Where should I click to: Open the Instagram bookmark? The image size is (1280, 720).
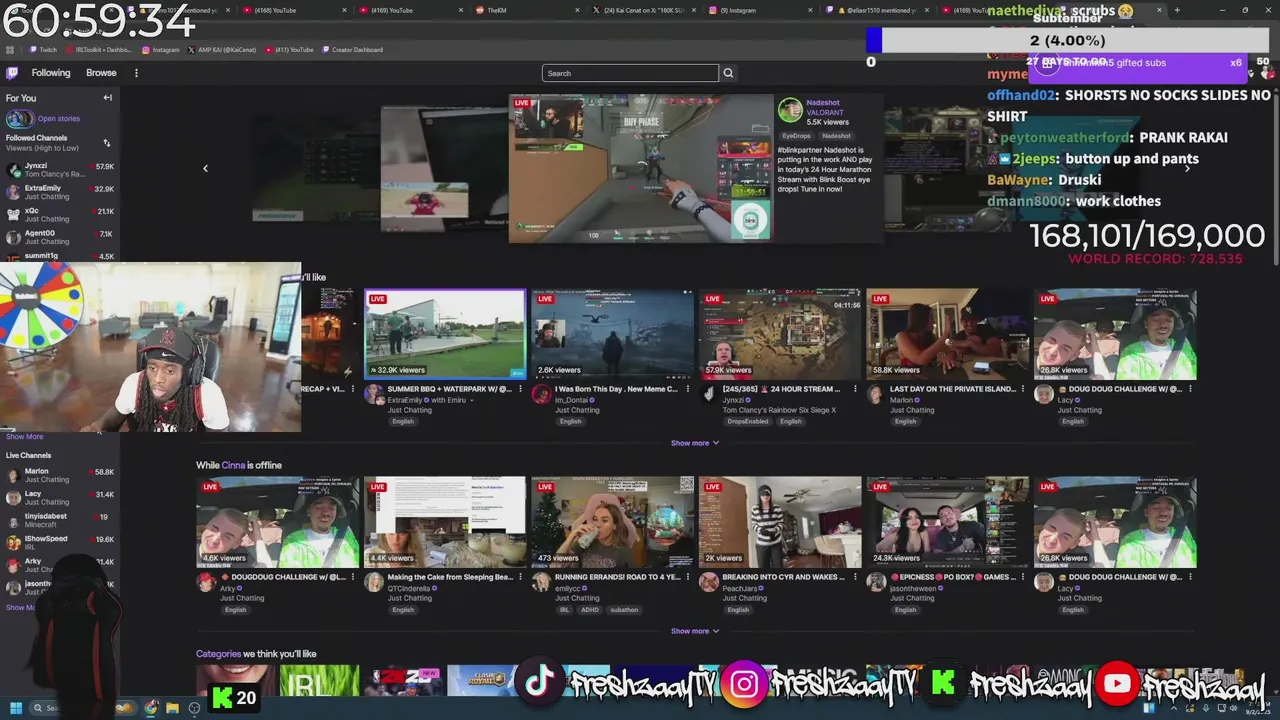click(x=161, y=49)
